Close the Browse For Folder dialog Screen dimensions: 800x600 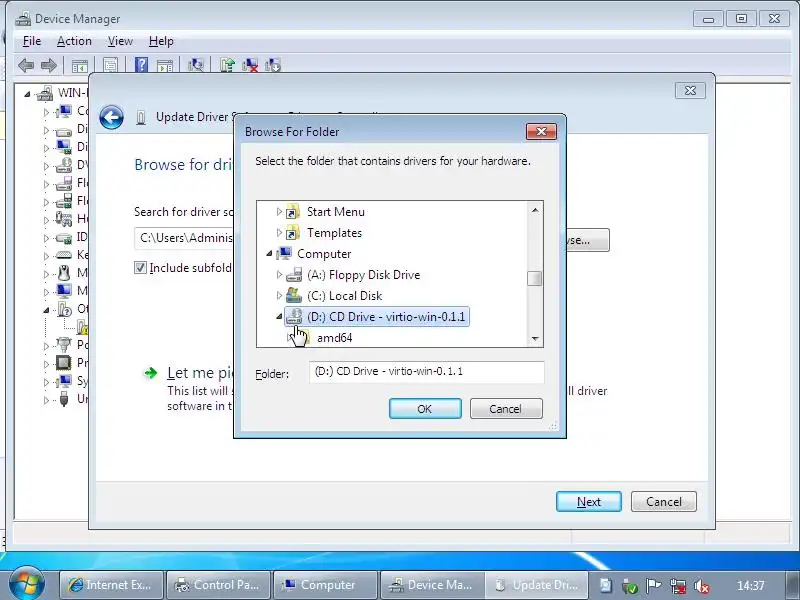tap(541, 132)
